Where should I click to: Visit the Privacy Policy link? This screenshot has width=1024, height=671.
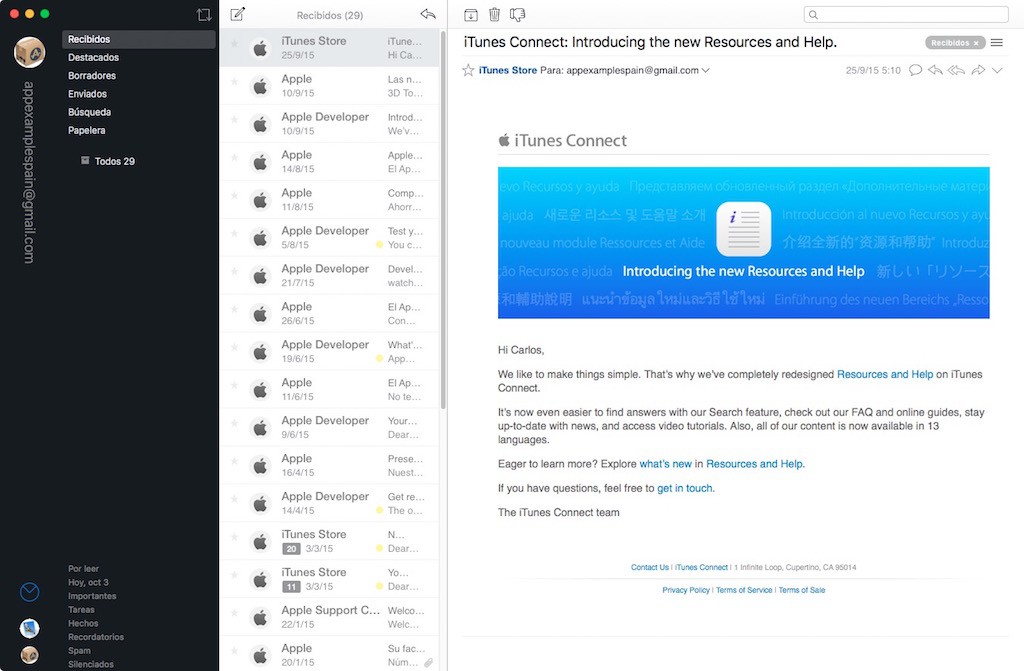coord(686,590)
